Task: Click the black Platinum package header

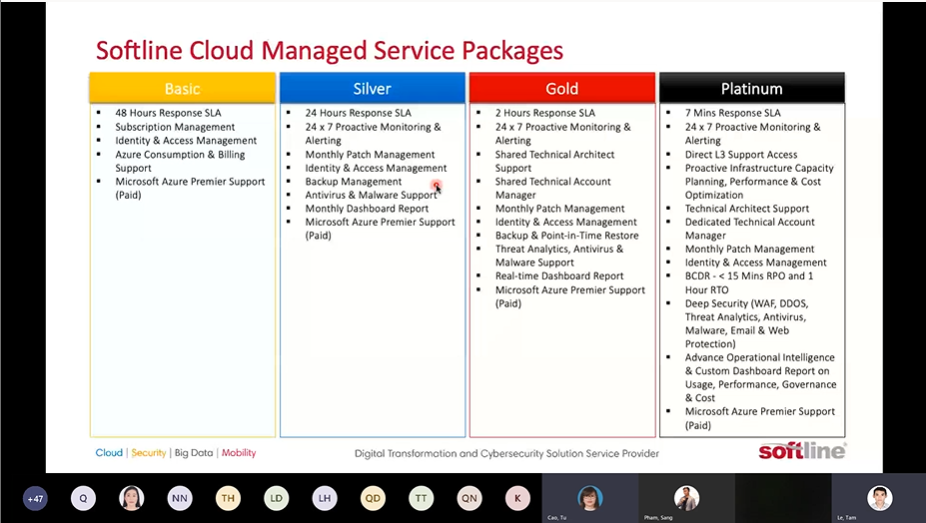Action: [752, 89]
